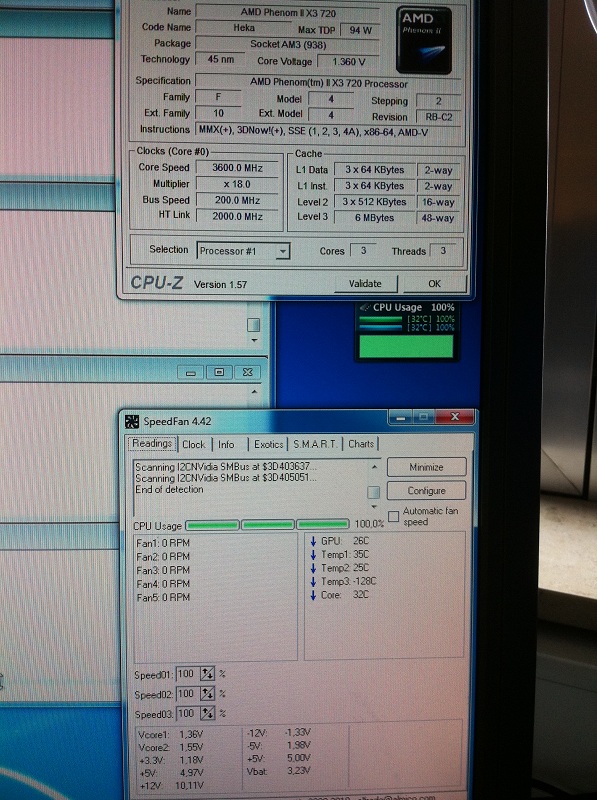Click the Speed01 spinner arrows
The image size is (597, 800).
coord(207,674)
